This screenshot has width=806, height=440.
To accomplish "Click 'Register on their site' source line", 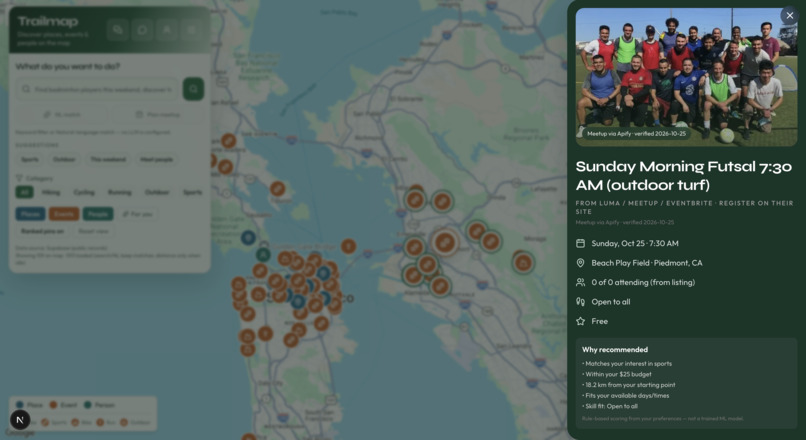I will pyautogui.click(x=685, y=207).
